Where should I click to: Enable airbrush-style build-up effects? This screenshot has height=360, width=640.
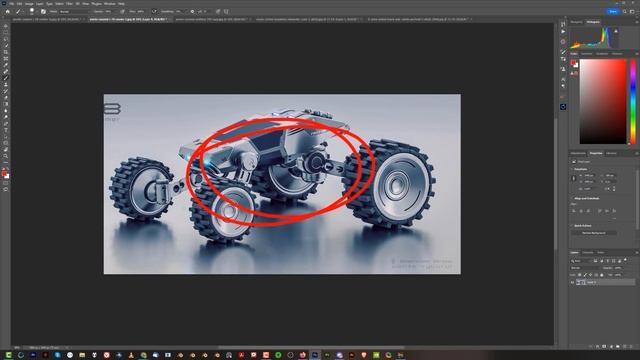pos(154,11)
